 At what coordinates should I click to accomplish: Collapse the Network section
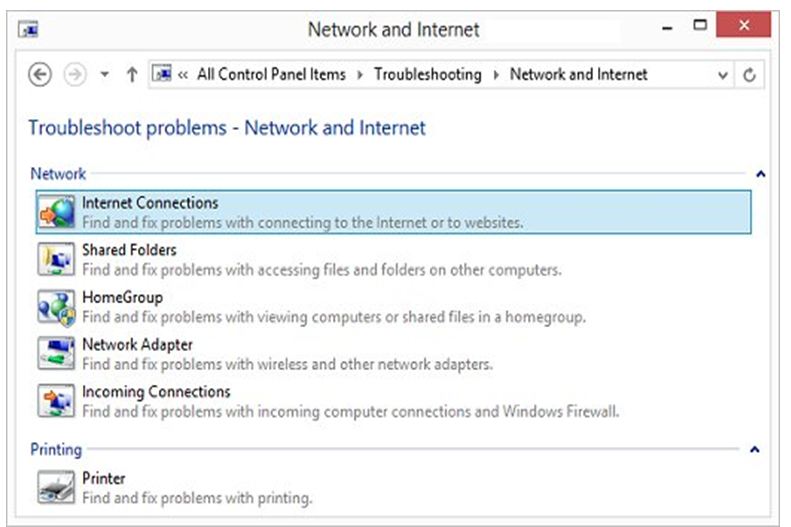(x=760, y=174)
